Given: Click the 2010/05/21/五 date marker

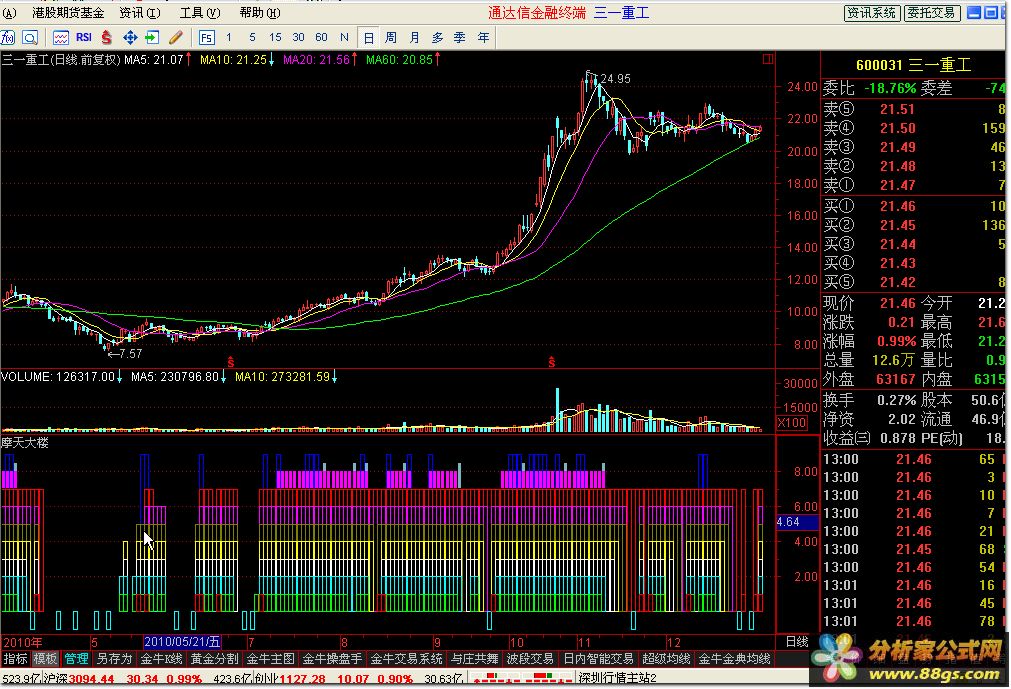Looking at the screenshot, I should click(182, 642).
